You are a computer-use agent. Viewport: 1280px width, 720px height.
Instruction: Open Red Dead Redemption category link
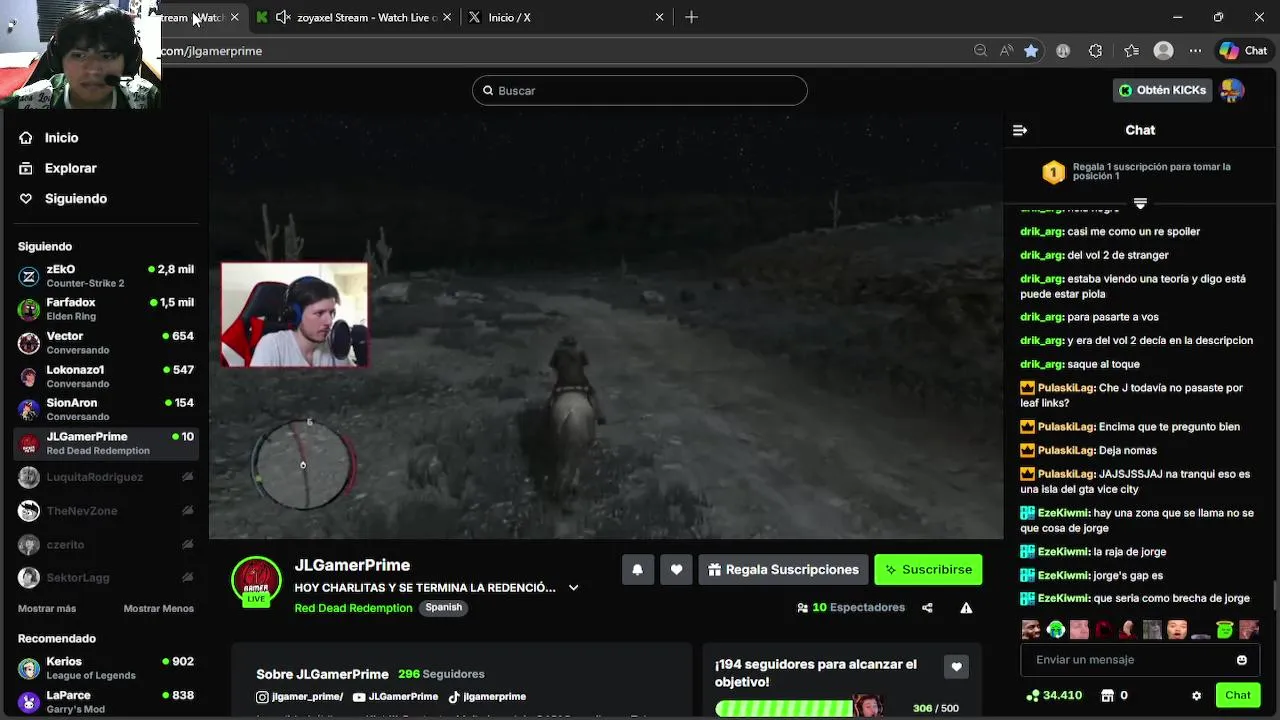[353, 608]
